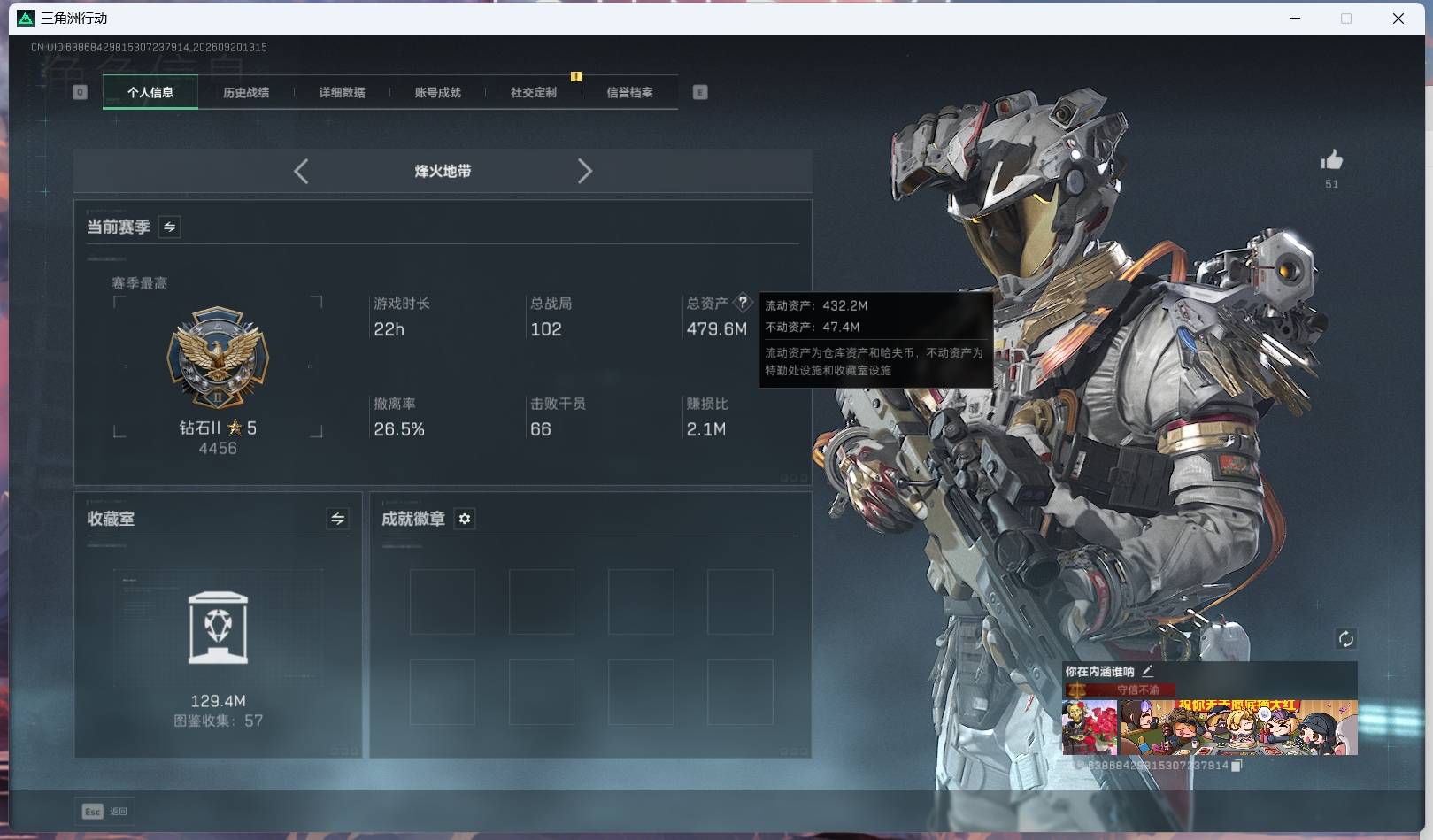Open 成就徽章 settings gear
Viewport: 1433px width, 840px height.
pyautogui.click(x=465, y=519)
